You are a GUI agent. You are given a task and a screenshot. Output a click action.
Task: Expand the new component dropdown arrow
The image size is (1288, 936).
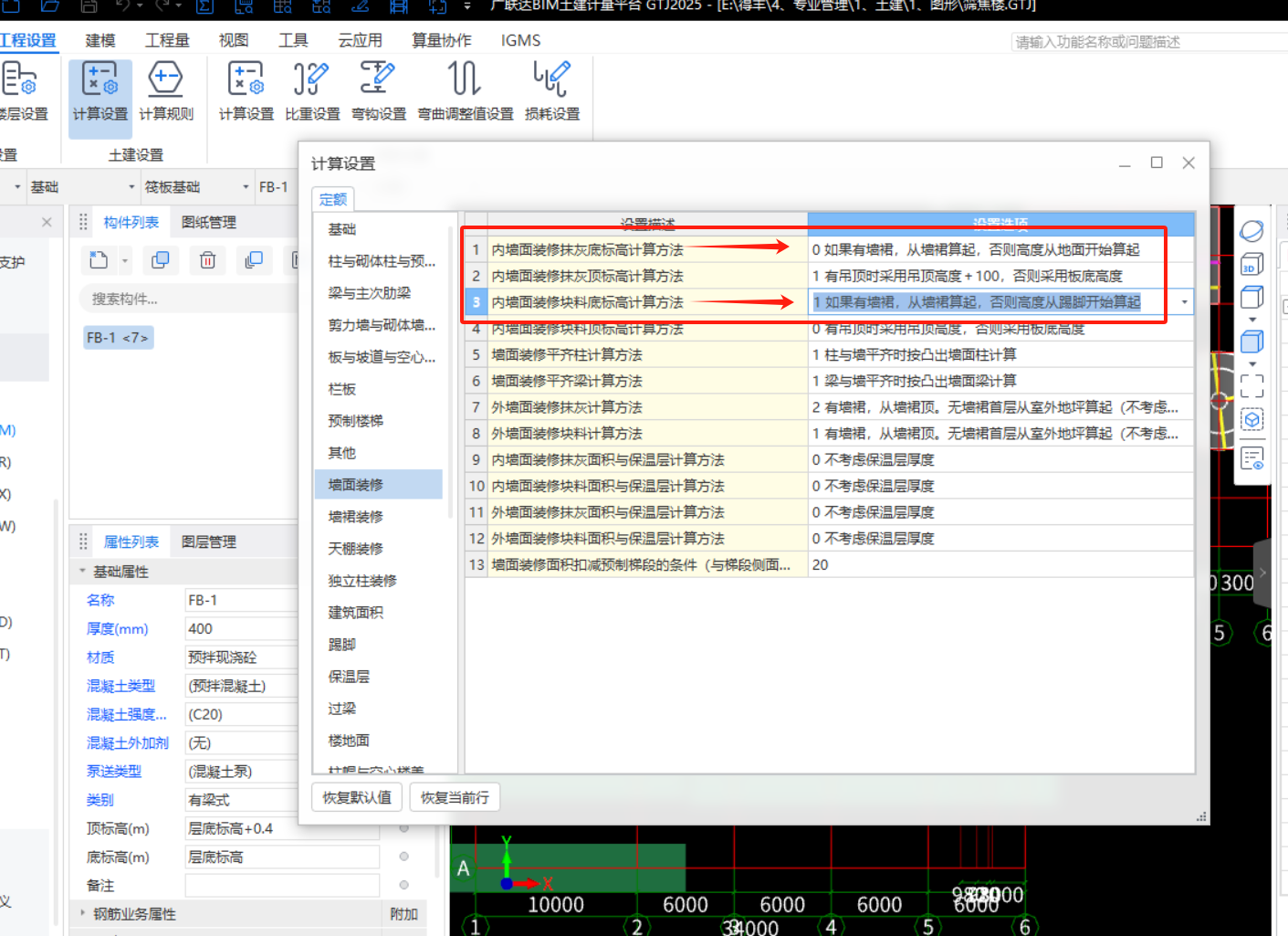coord(125,261)
